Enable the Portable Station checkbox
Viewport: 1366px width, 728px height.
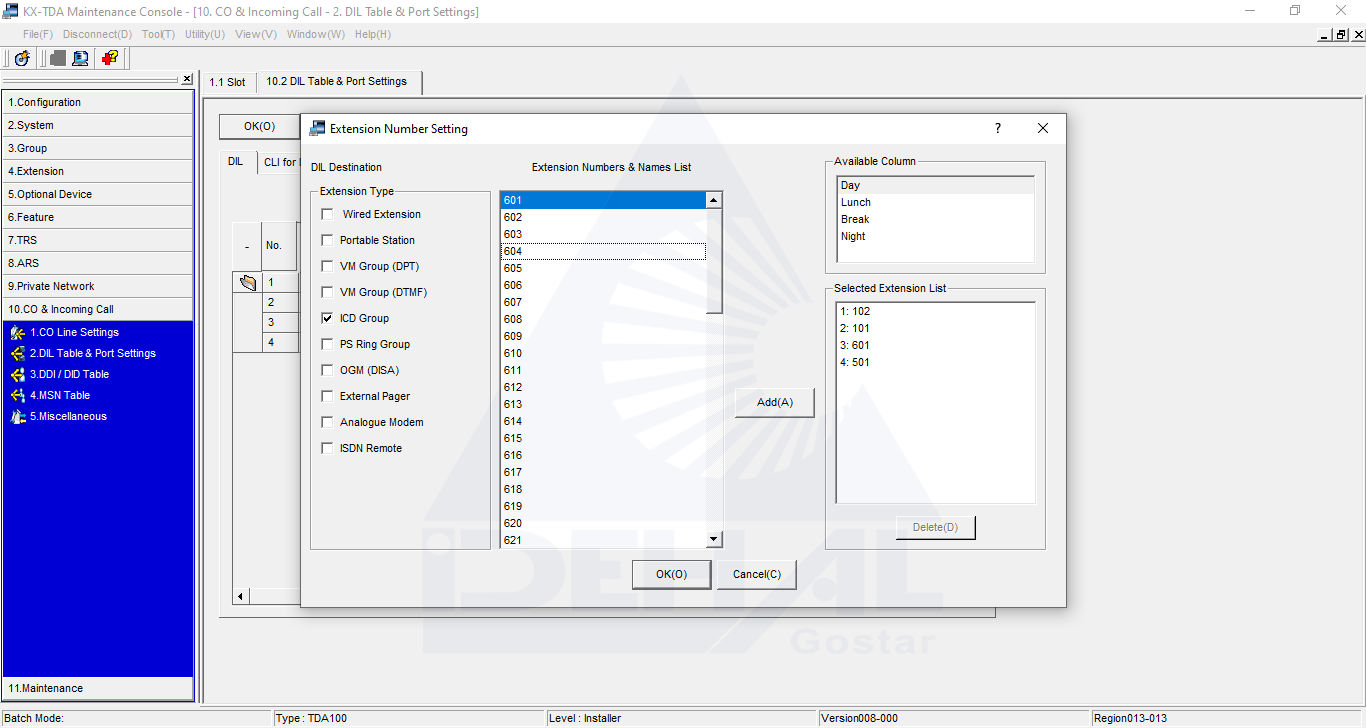[x=327, y=240]
